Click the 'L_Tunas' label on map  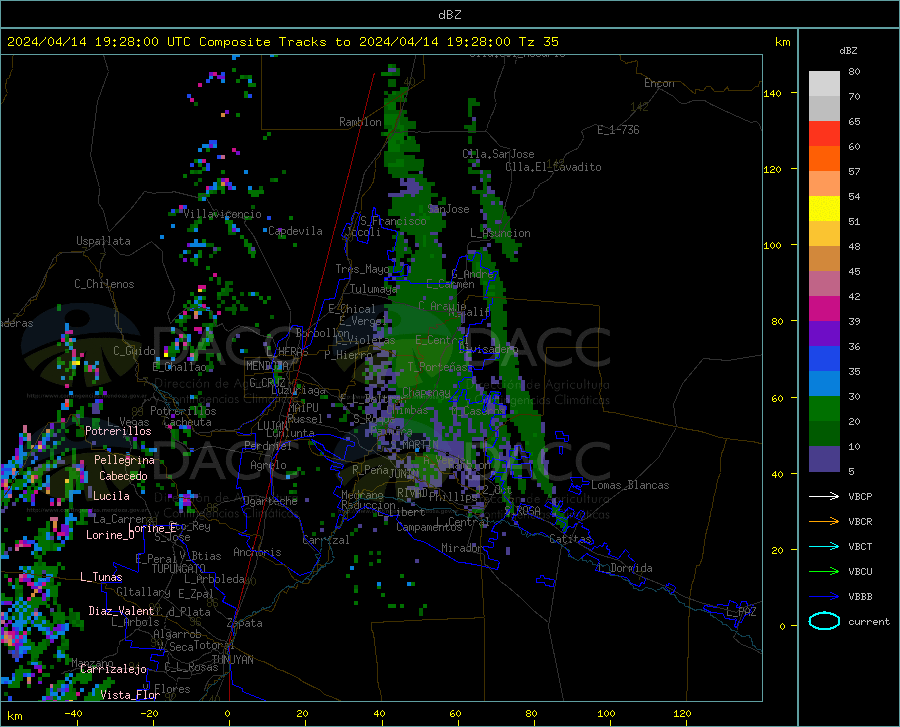[101, 577]
